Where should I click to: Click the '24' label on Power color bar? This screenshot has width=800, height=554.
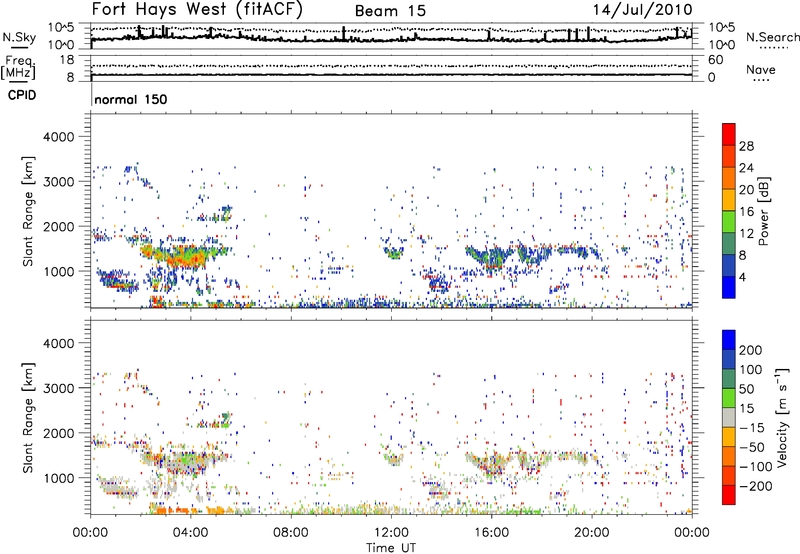point(746,168)
